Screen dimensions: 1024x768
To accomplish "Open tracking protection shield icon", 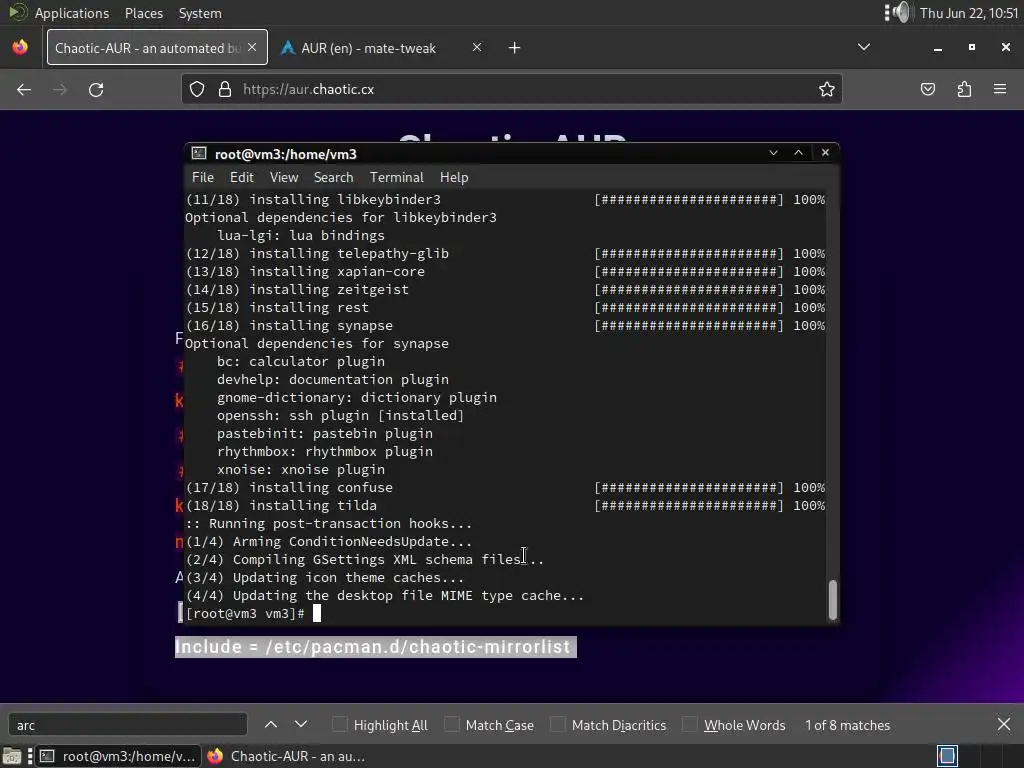I will click(197, 89).
